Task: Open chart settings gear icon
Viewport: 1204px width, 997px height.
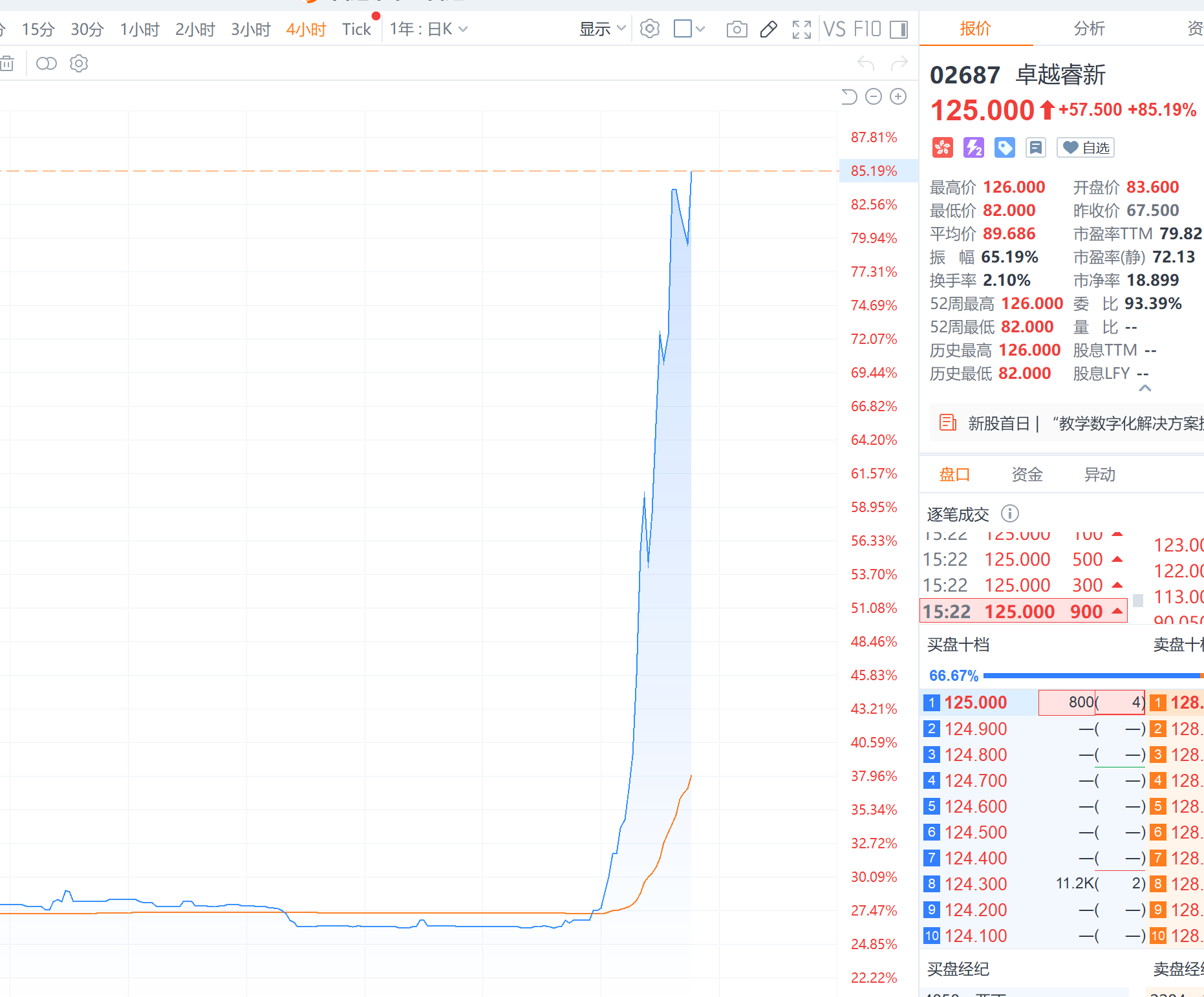Action: click(650, 29)
